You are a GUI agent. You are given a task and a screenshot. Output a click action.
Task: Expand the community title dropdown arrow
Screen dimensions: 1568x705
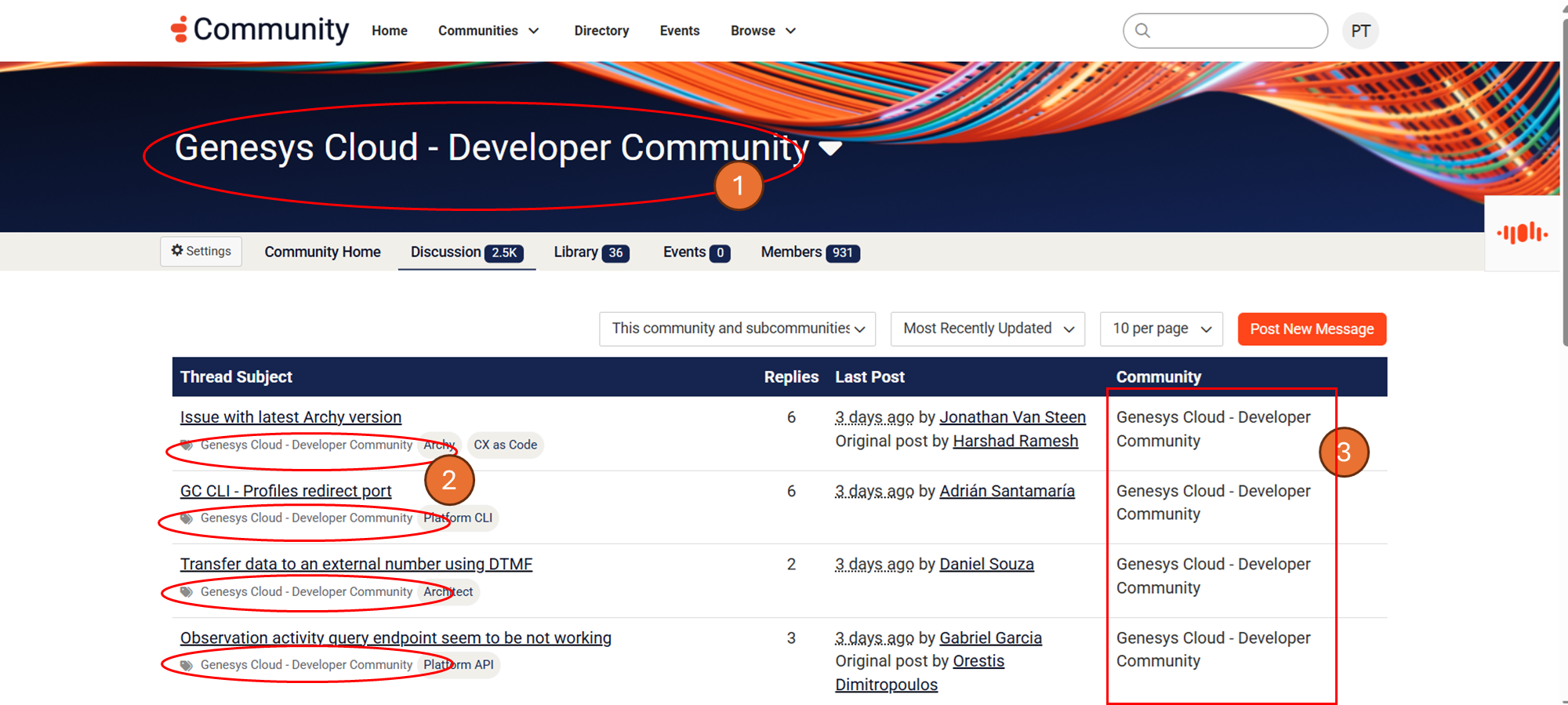(830, 147)
